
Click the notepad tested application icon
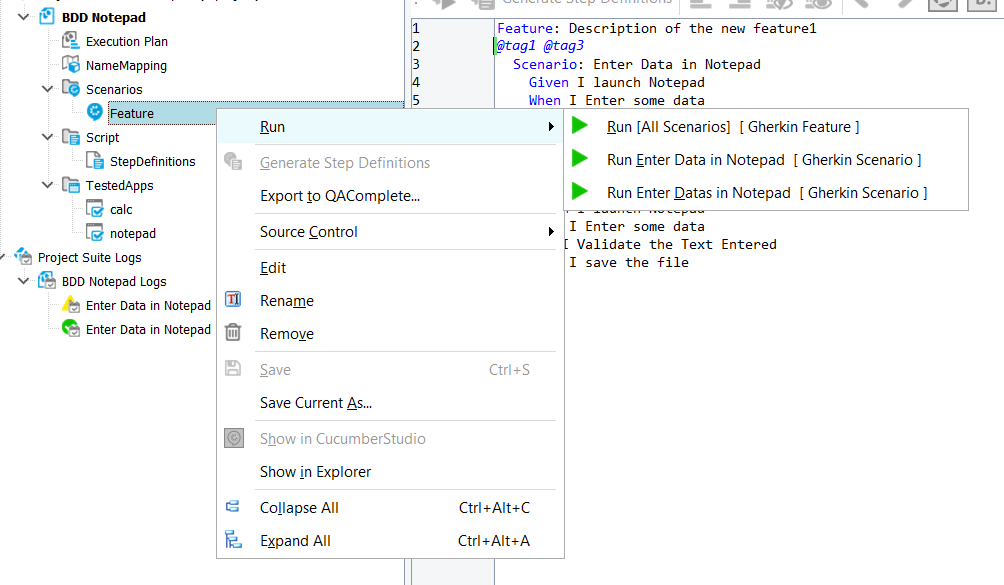tap(94, 232)
